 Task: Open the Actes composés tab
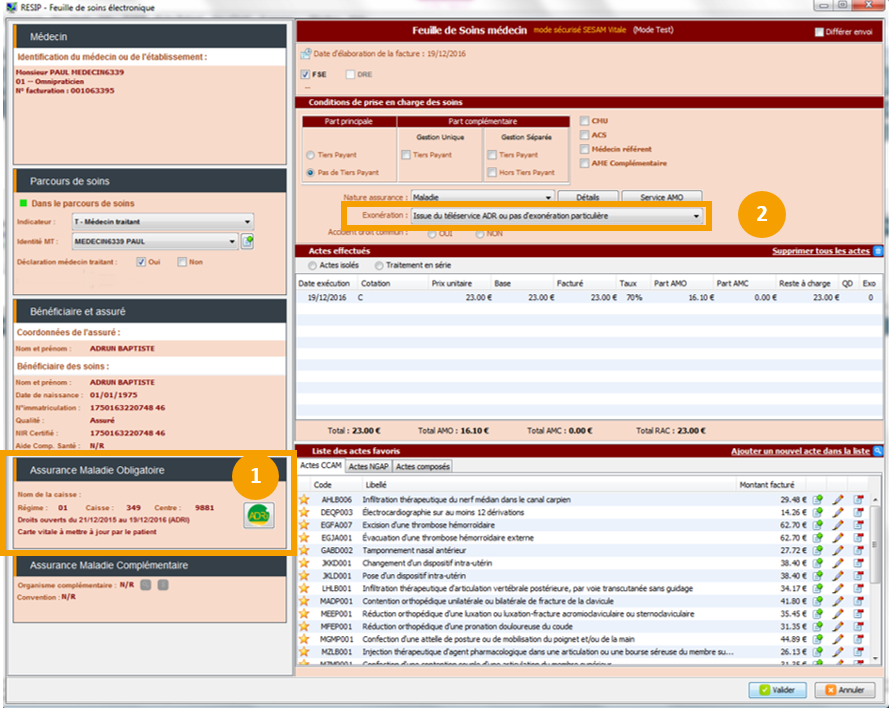[x=423, y=466]
